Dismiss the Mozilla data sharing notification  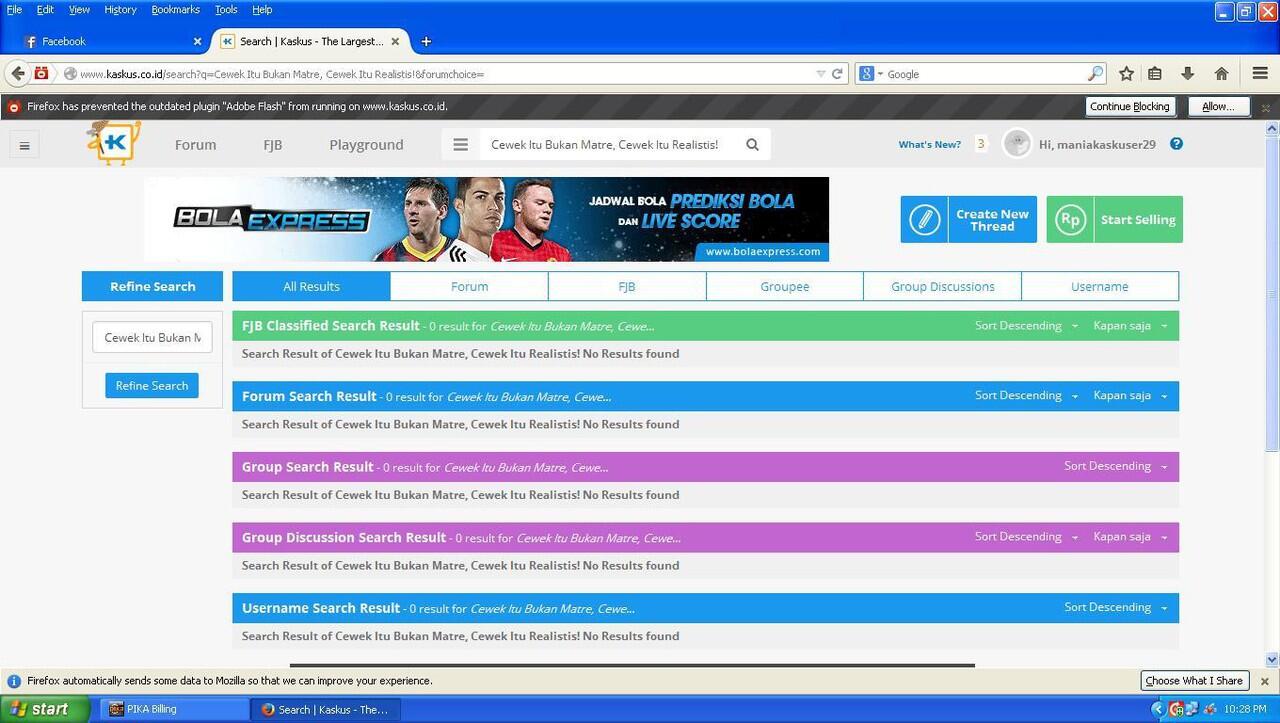[1264, 681]
